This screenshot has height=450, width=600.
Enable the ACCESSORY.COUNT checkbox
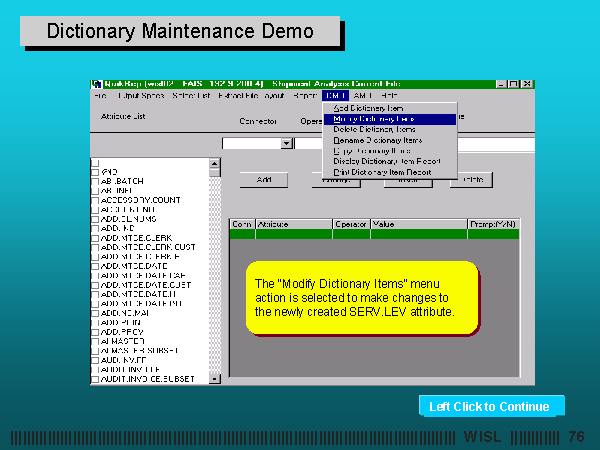pyautogui.click(x=95, y=200)
